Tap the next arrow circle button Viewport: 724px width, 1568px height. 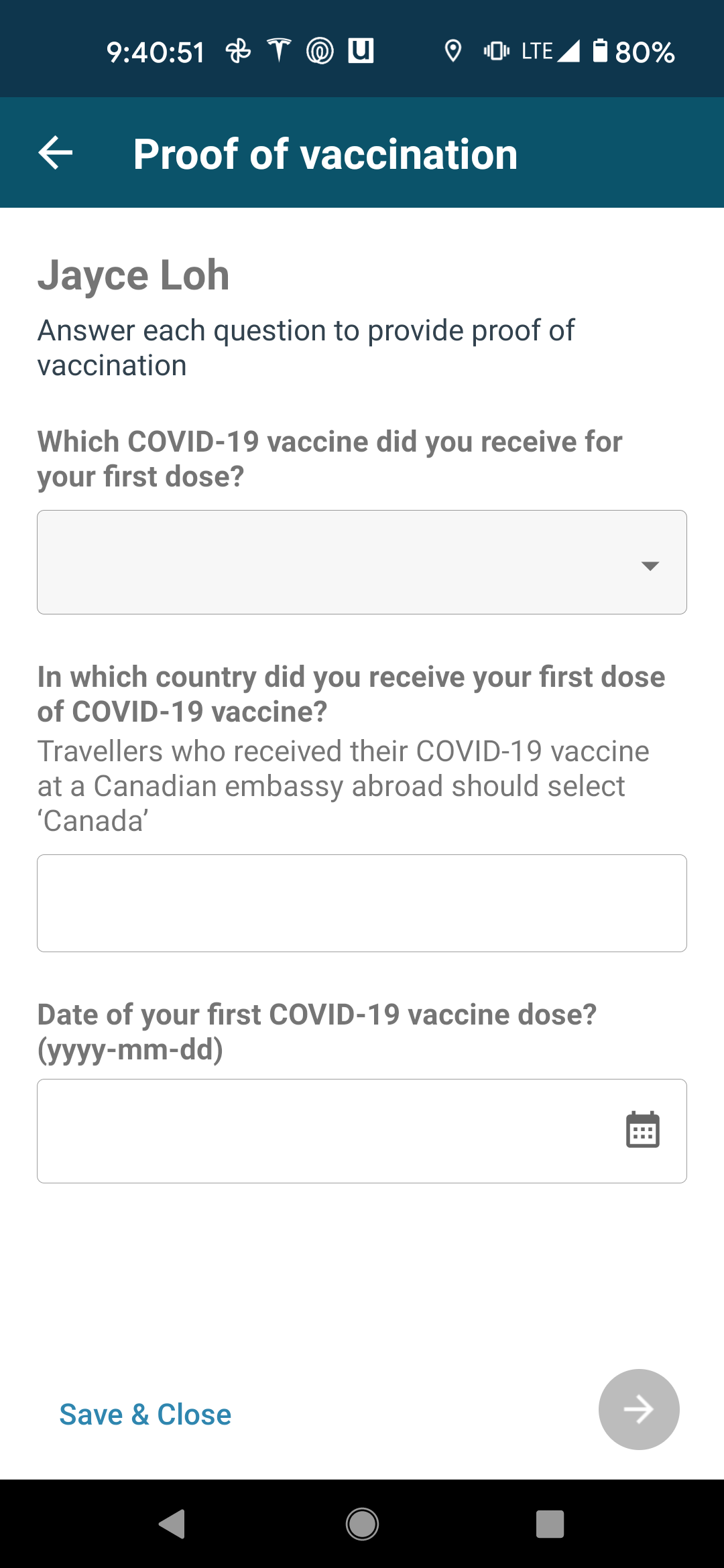[x=638, y=1409]
